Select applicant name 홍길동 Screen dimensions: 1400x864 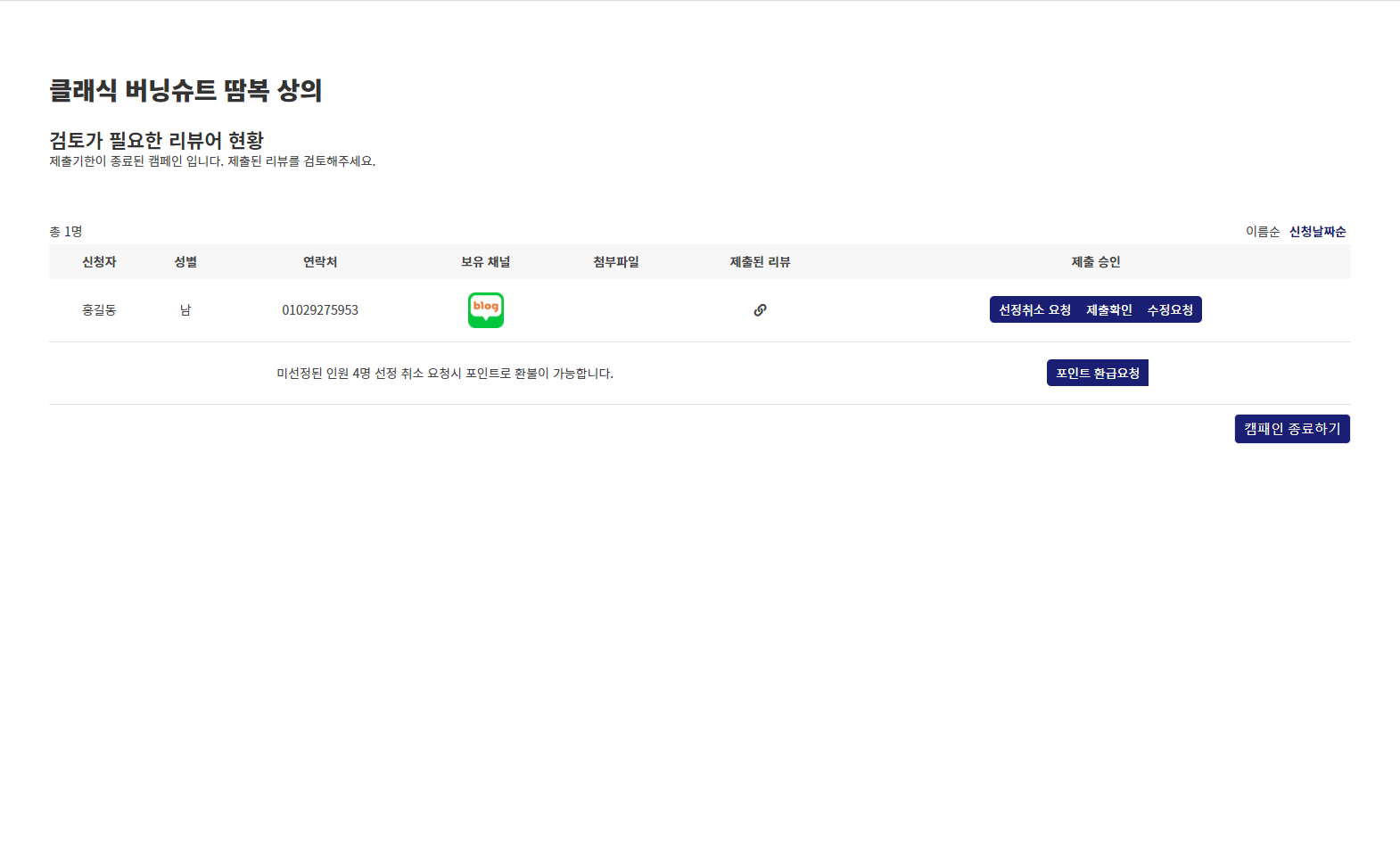coord(99,310)
